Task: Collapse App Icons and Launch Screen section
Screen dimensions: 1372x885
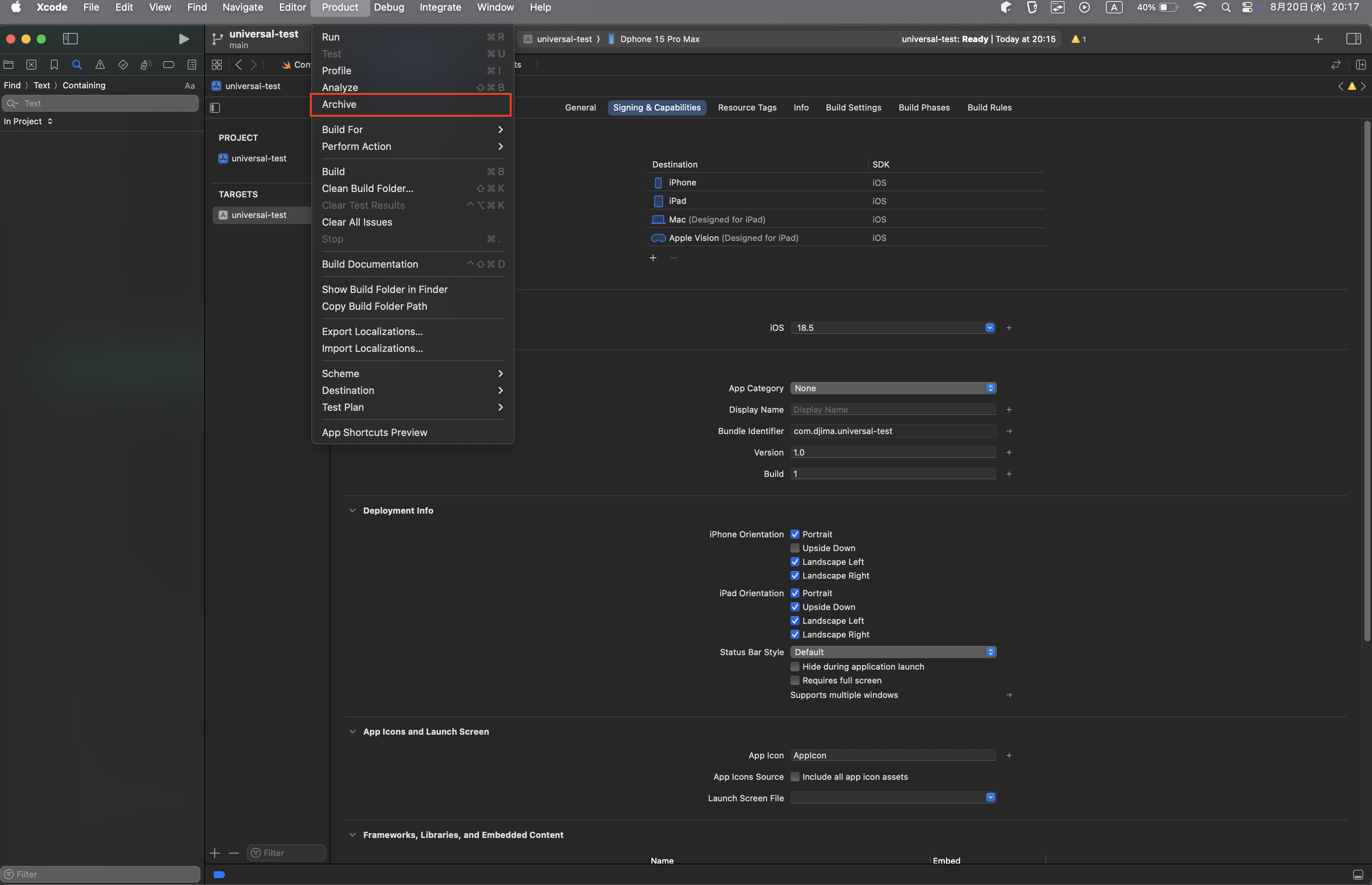Action: [352, 731]
